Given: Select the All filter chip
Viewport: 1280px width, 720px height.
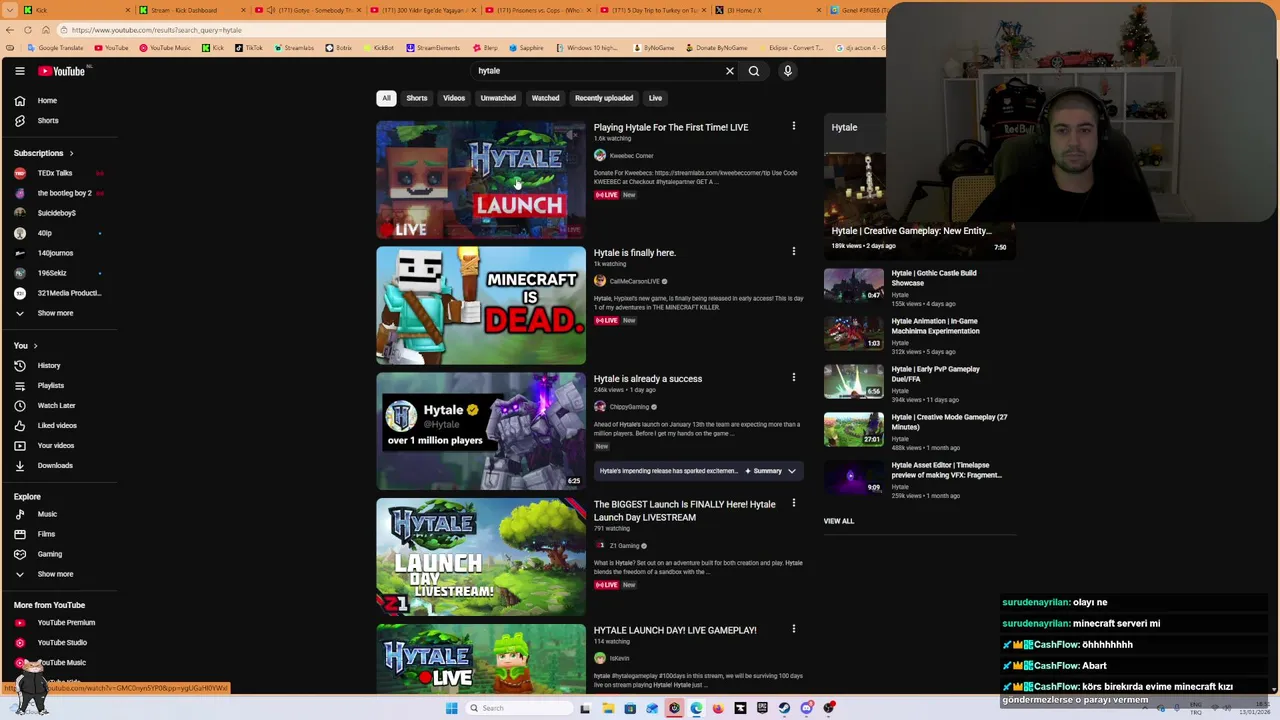Looking at the screenshot, I should [x=386, y=98].
